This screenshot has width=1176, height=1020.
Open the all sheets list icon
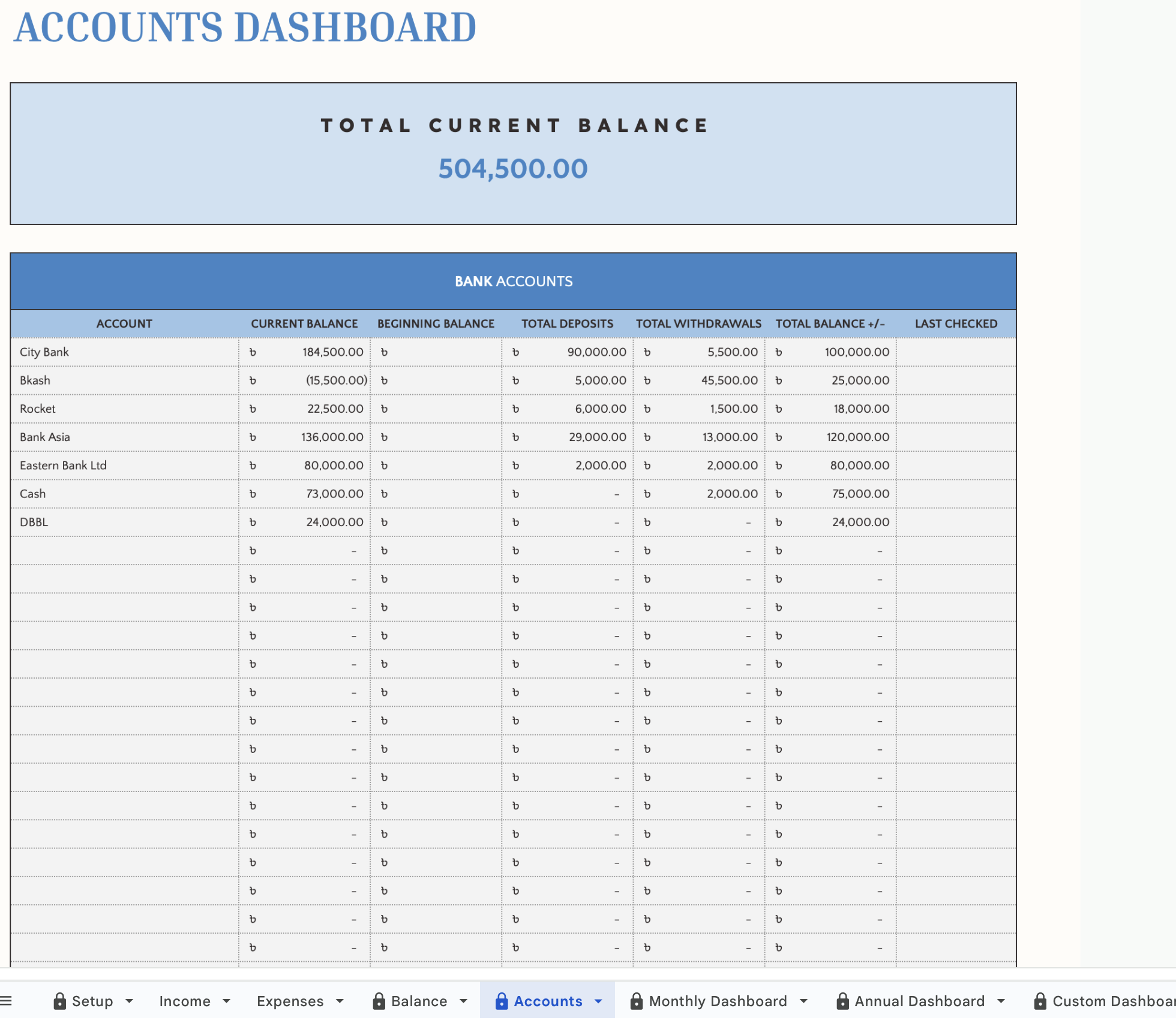[x=6, y=1001]
